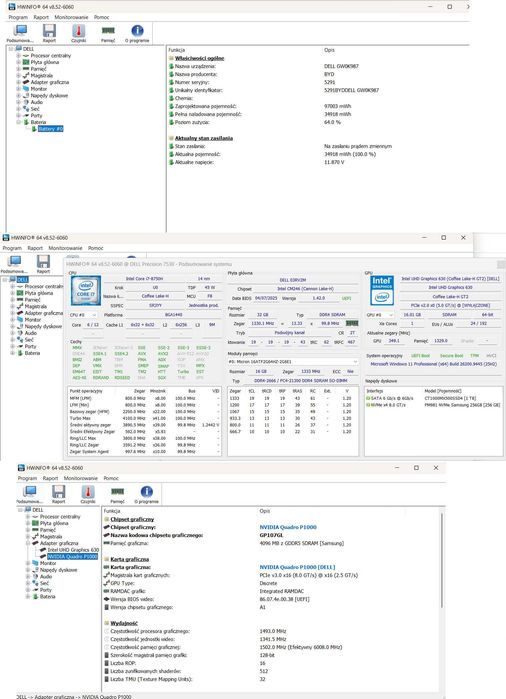Image resolution: width=506 pixels, height=699 pixels.
Task: Click the Pamięć RAM icon in top window toolbar
Action: pyautogui.click(x=108, y=33)
